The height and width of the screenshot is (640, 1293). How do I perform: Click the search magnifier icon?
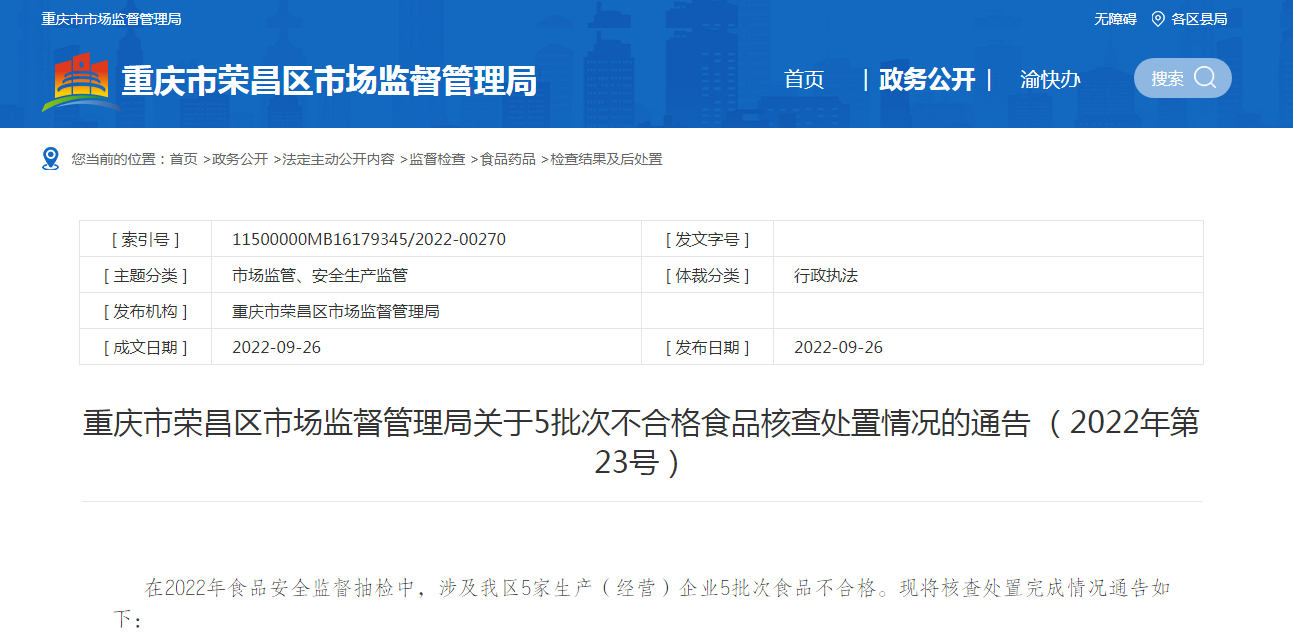1205,78
